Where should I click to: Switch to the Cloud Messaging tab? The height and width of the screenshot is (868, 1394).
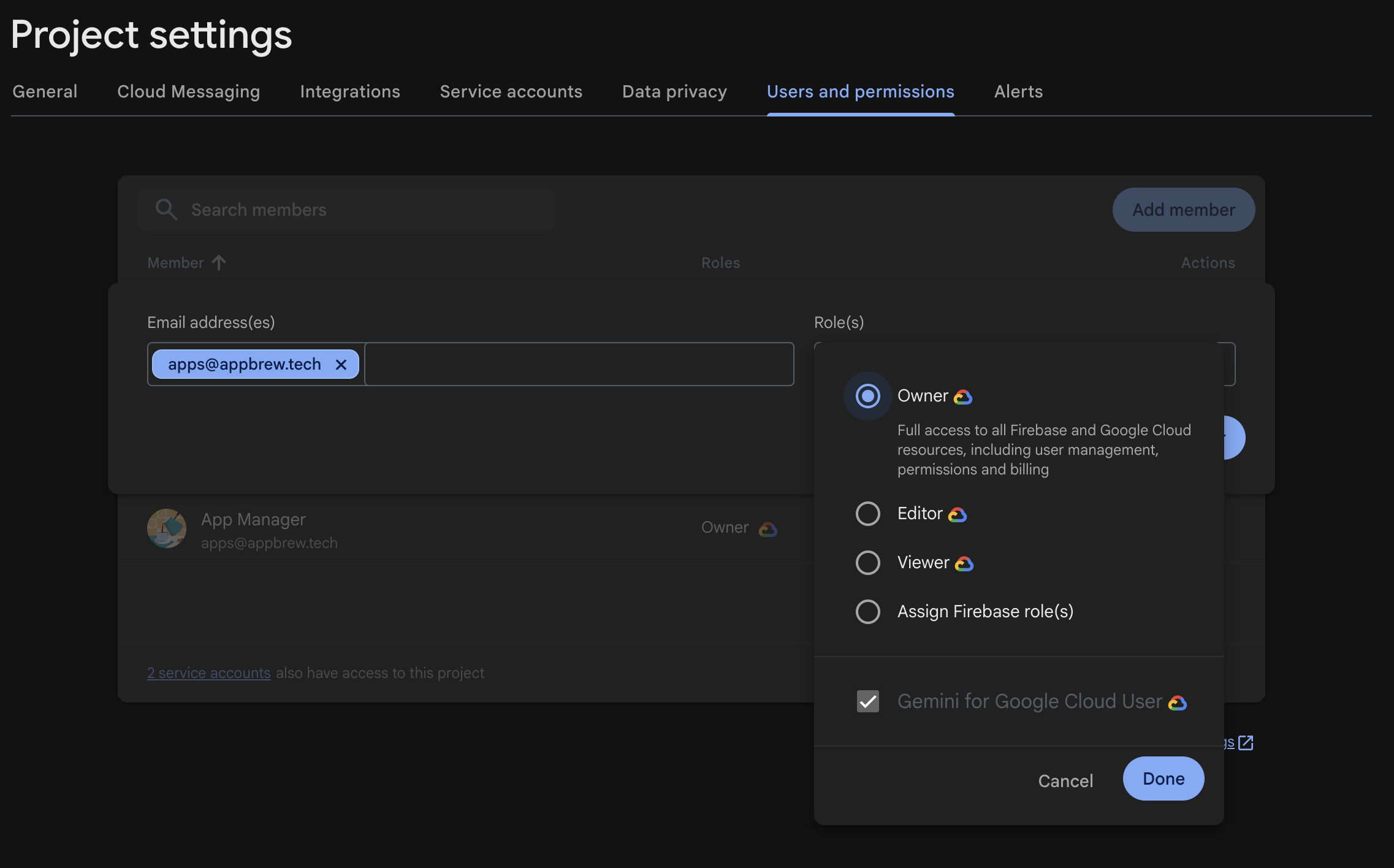(189, 91)
